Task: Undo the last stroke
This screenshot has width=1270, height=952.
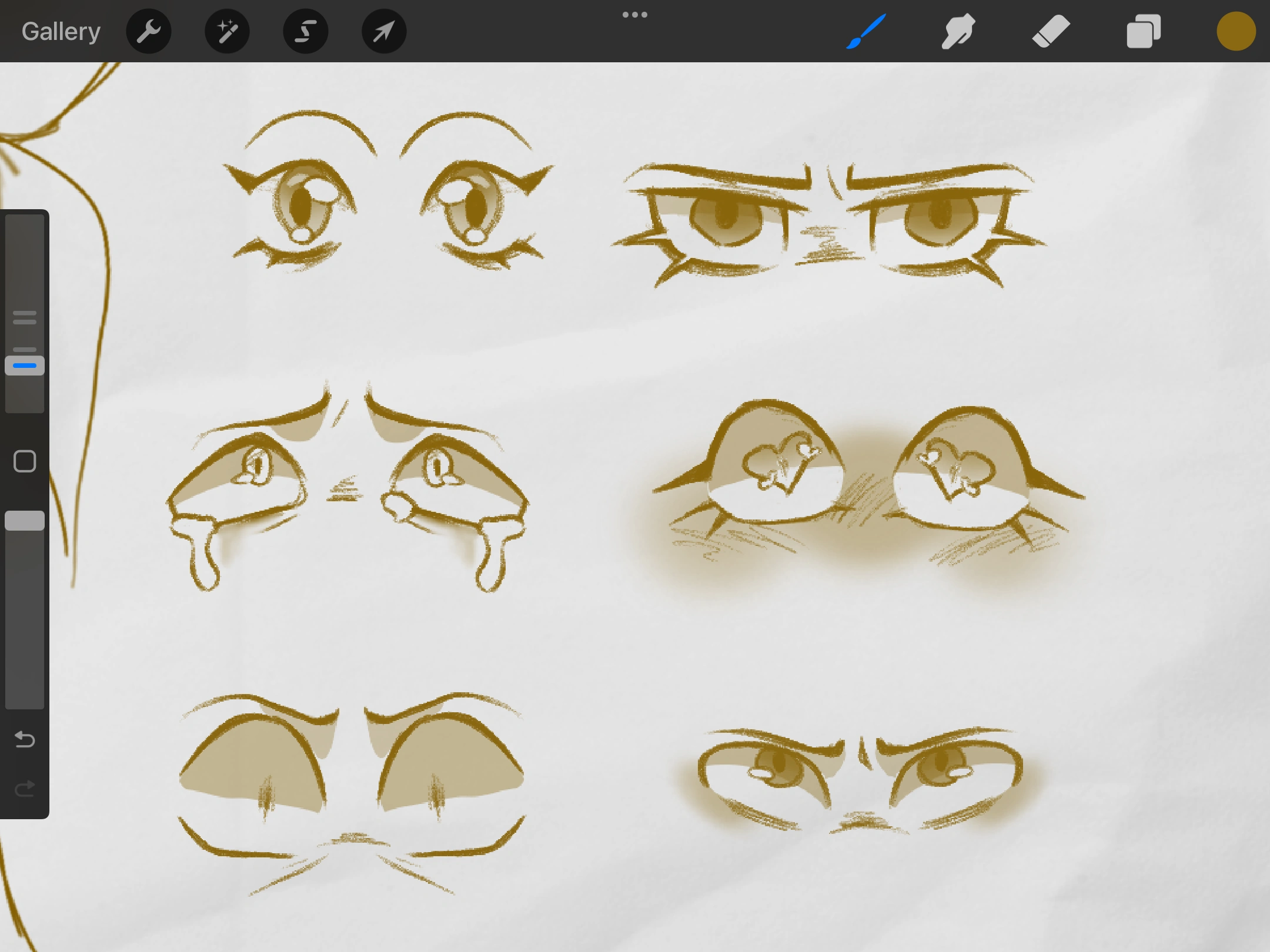Action: tap(25, 740)
